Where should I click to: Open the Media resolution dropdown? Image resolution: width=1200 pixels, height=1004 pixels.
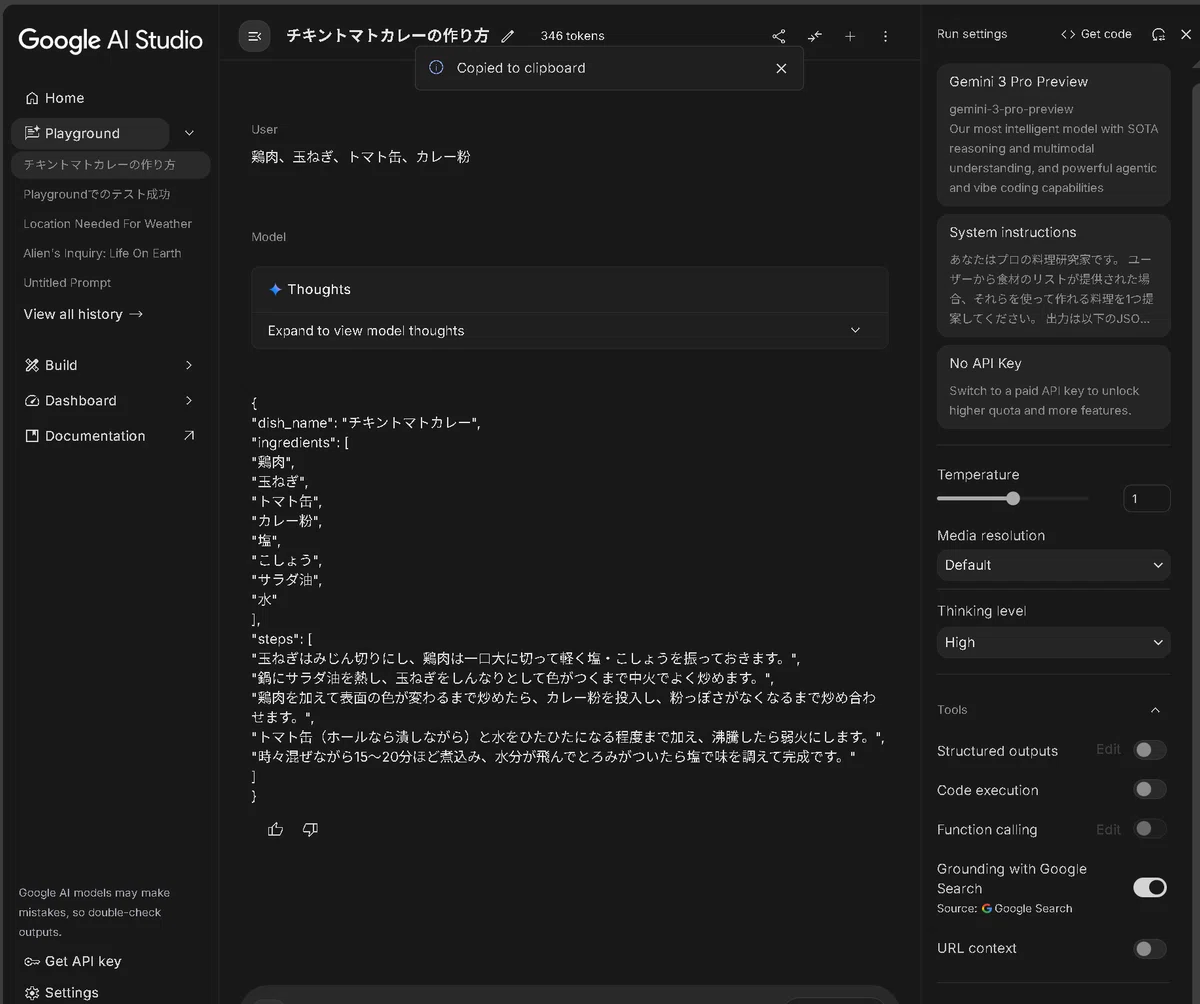(x=1054, y=565)
